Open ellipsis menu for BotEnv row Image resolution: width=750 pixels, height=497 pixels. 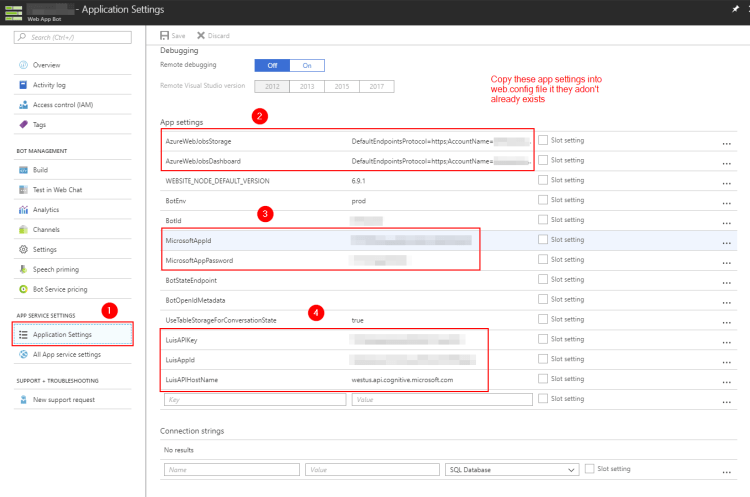pos(727,202)
